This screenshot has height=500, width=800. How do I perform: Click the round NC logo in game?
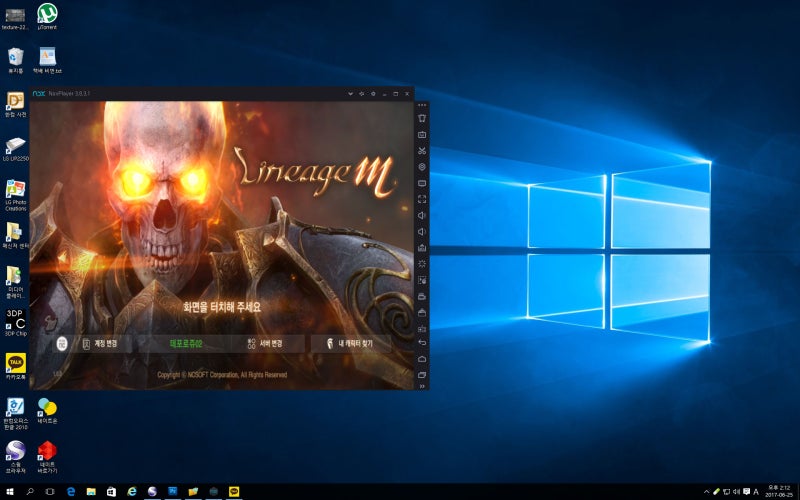tap(62, 343)
